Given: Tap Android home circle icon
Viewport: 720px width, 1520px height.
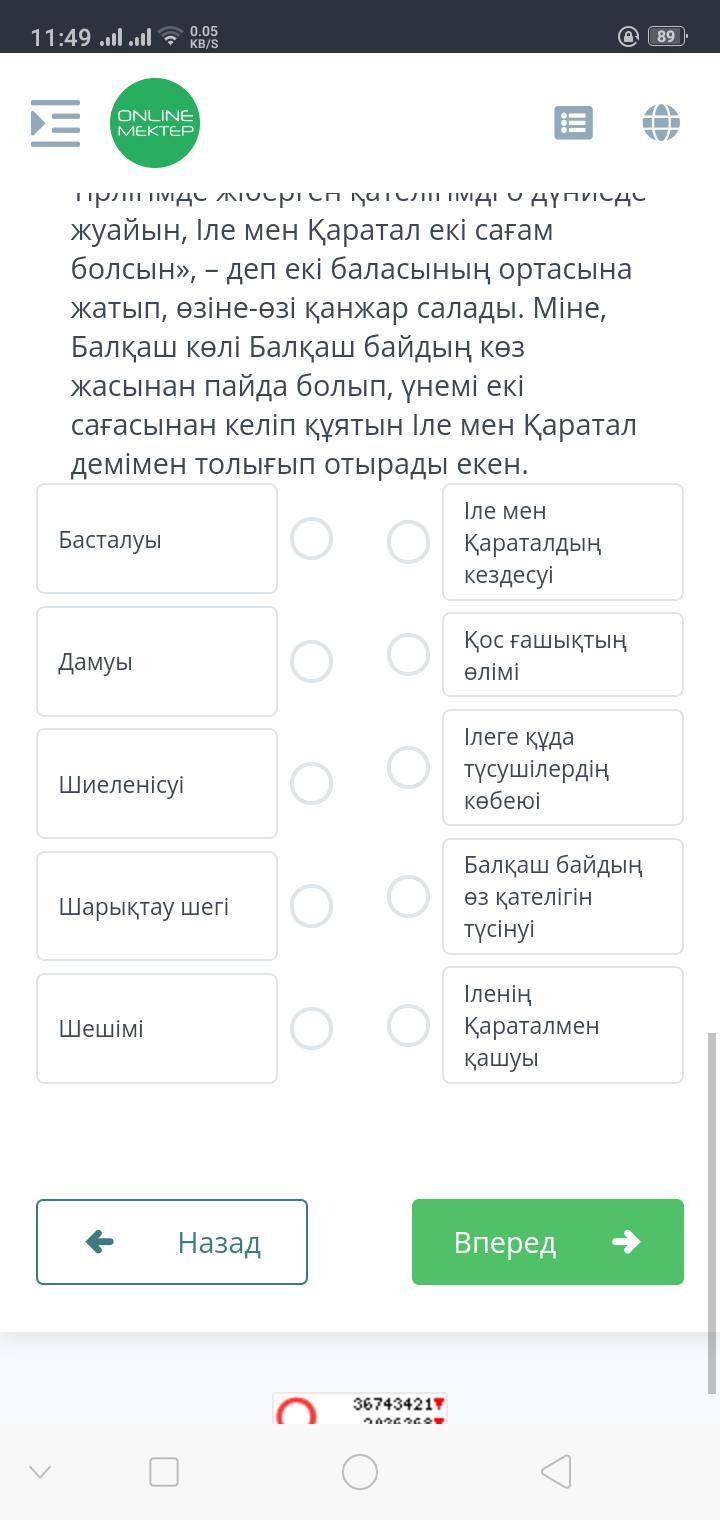Looking at the screenshot, I should [x=360, y=1471].
